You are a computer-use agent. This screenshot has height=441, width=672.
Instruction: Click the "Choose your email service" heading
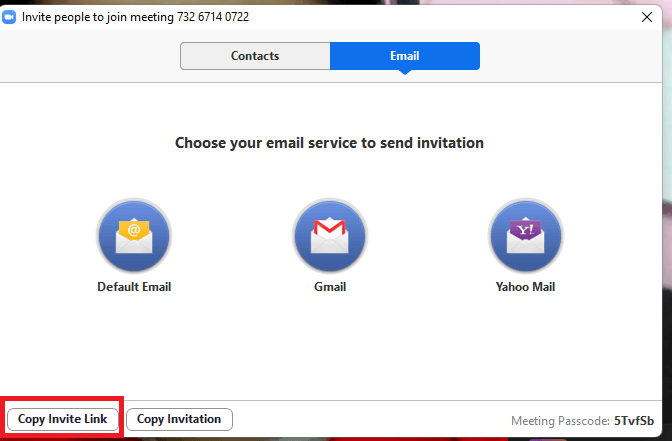click(329, 143)
